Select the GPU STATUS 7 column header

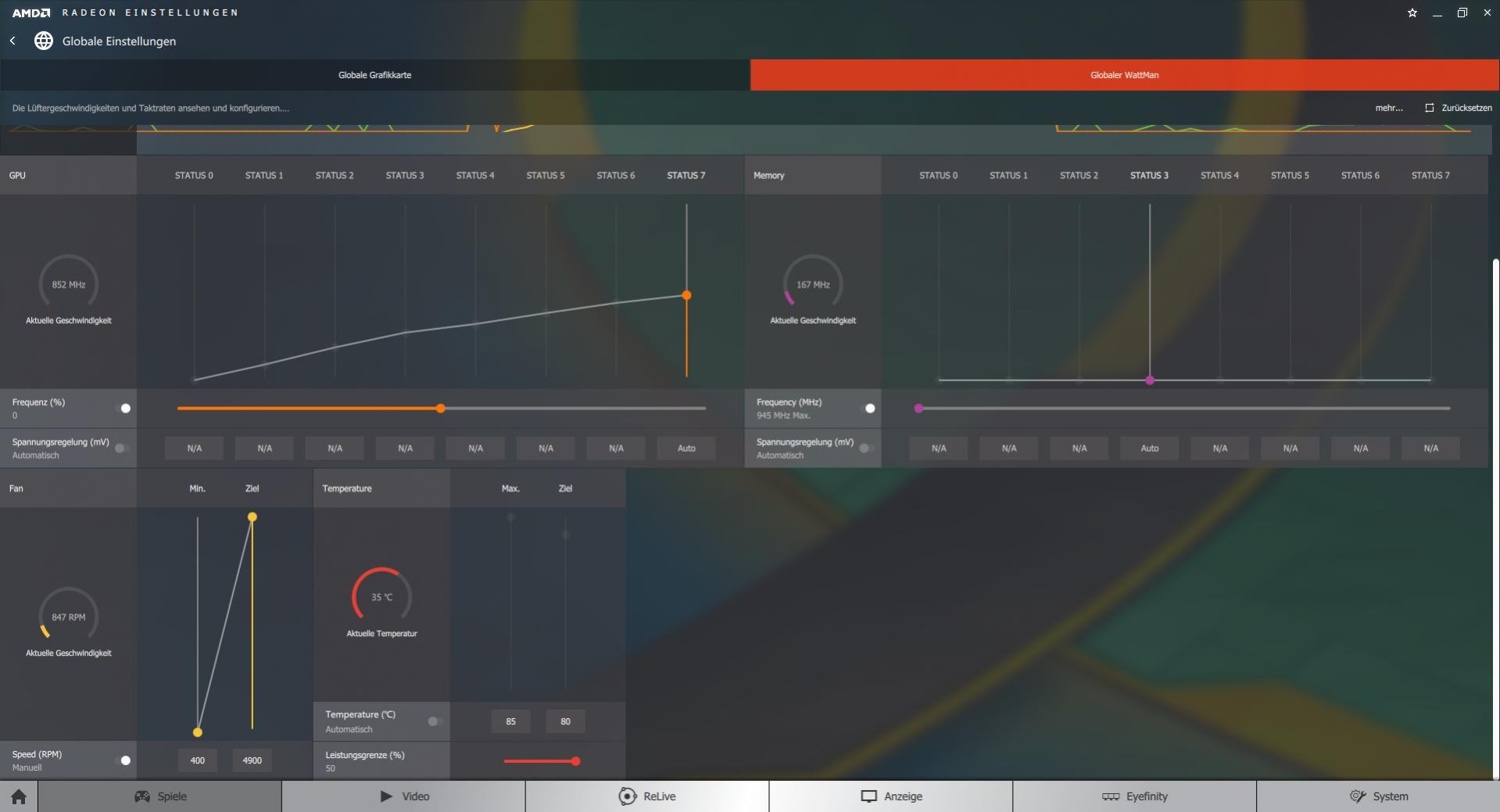[686, 175]
